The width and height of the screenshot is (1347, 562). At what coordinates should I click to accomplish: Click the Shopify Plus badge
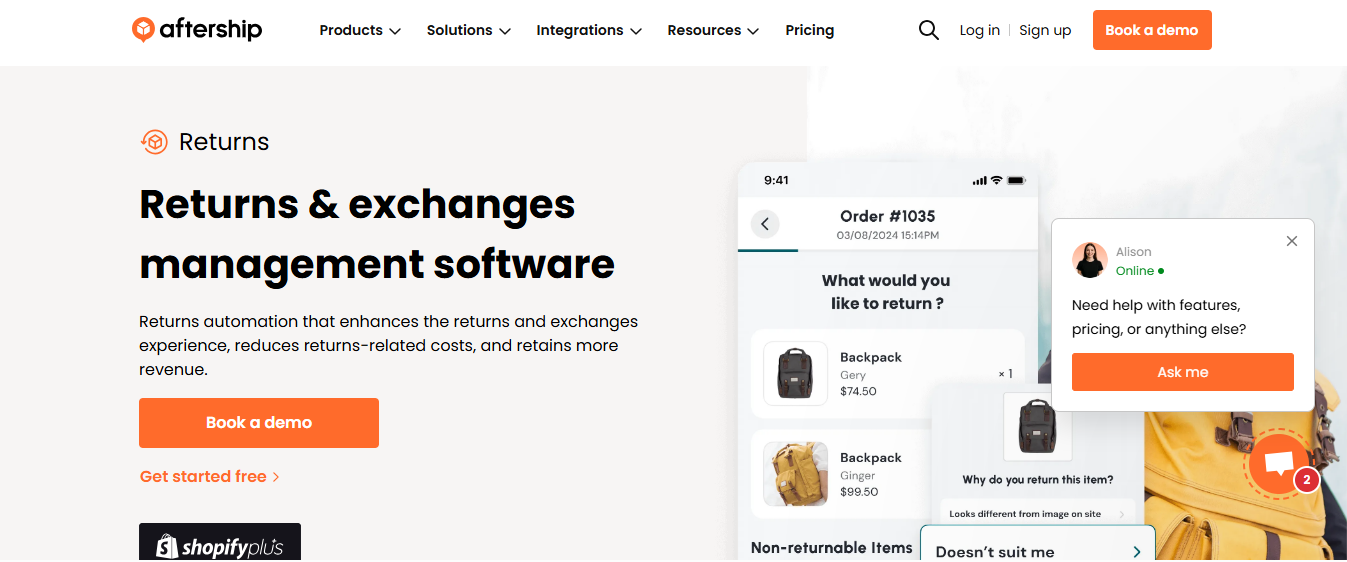pyautogui.click(x=220, y=543)
